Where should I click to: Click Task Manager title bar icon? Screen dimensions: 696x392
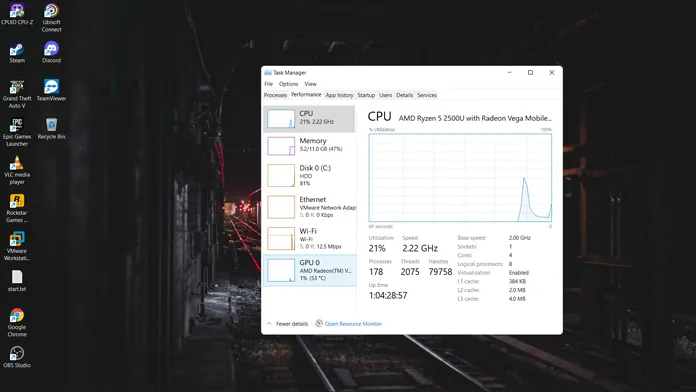[x=268, y=72]
